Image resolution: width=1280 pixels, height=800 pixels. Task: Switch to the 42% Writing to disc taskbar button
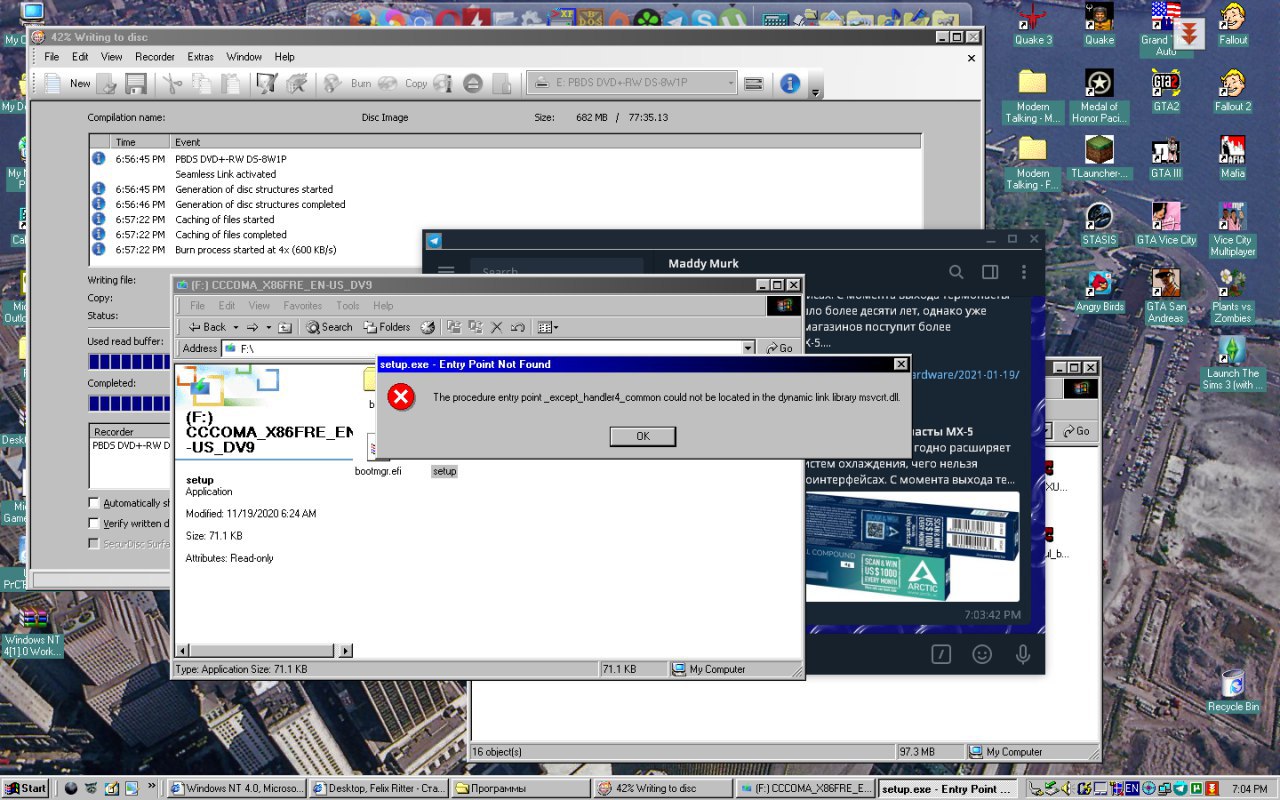[x=661, y=788]
